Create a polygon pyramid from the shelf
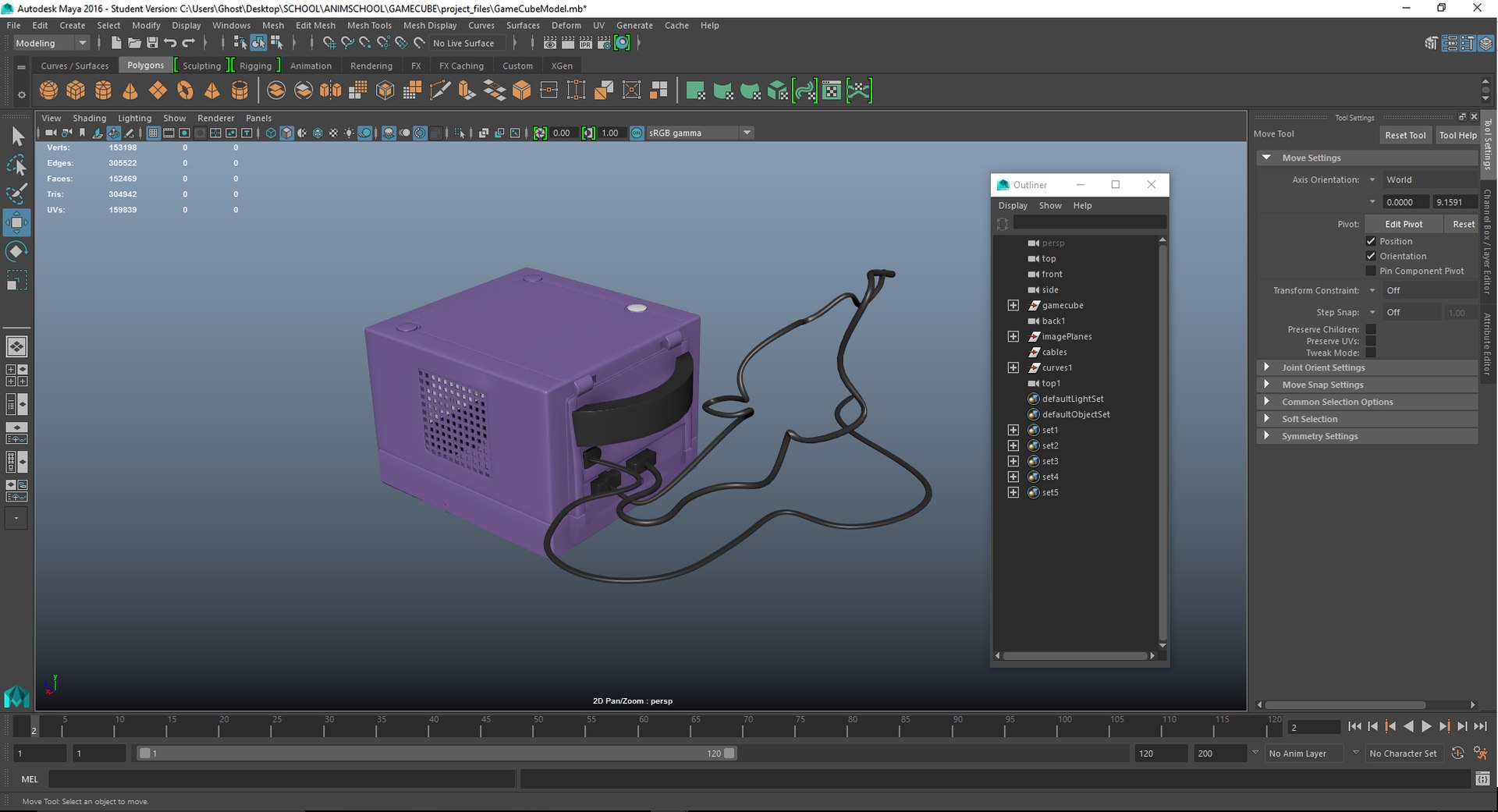The height and width of the screenshot is (812, 1498). pyautogui.click(x=212, y=90)
